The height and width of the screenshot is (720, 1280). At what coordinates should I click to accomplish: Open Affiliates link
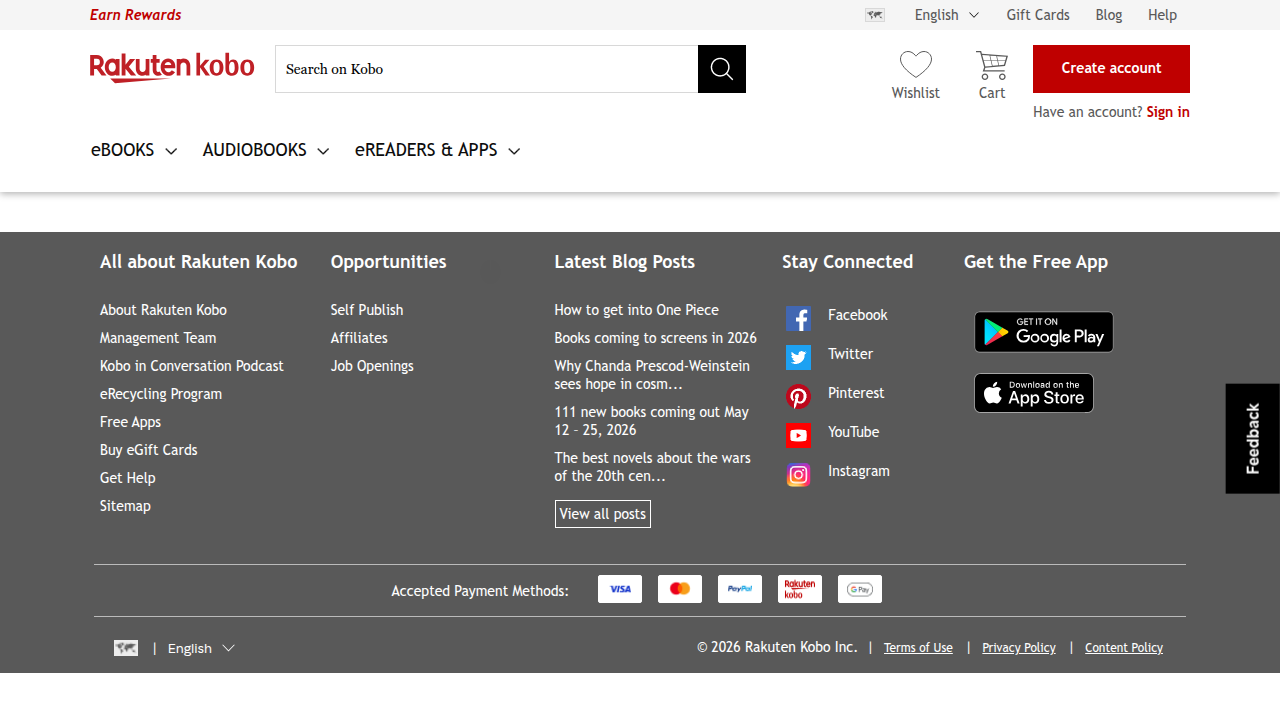(x=359, y=338)
